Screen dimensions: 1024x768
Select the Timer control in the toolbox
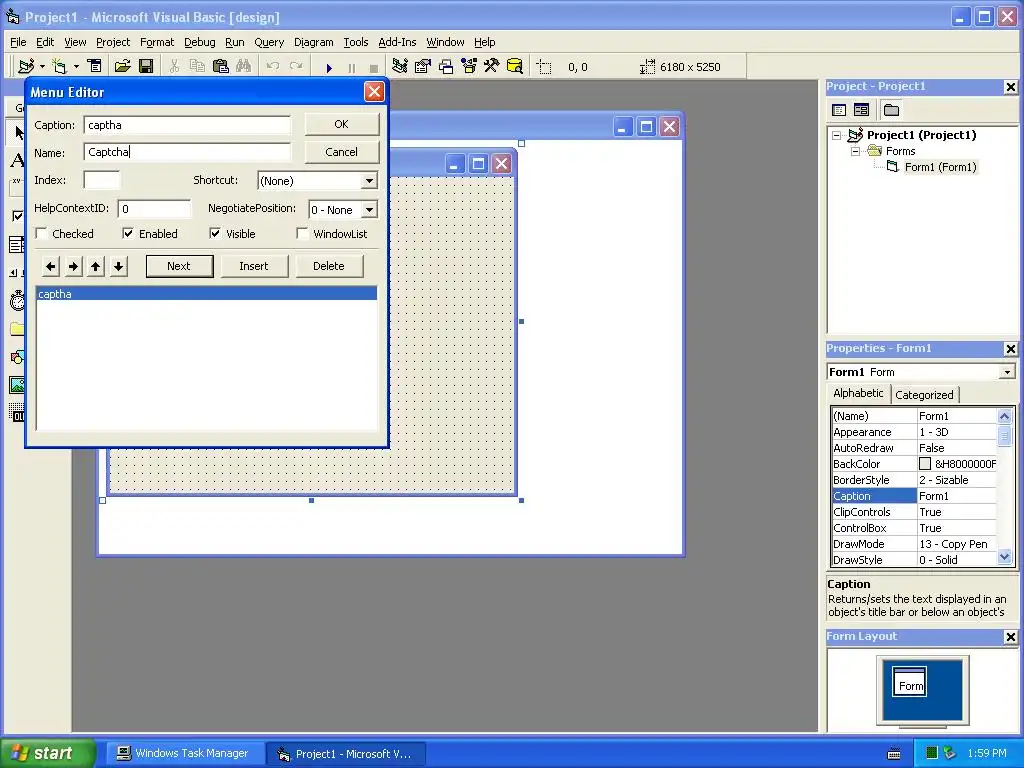(x=17, y=301)
